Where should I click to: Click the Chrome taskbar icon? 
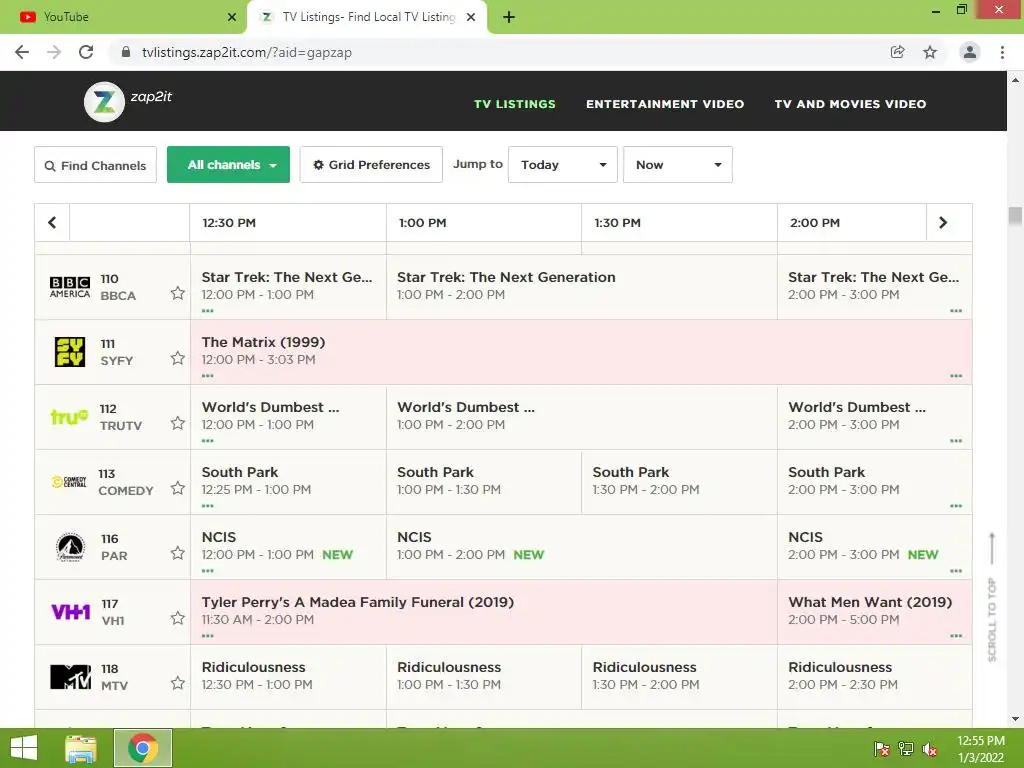[x=143, y=748]
